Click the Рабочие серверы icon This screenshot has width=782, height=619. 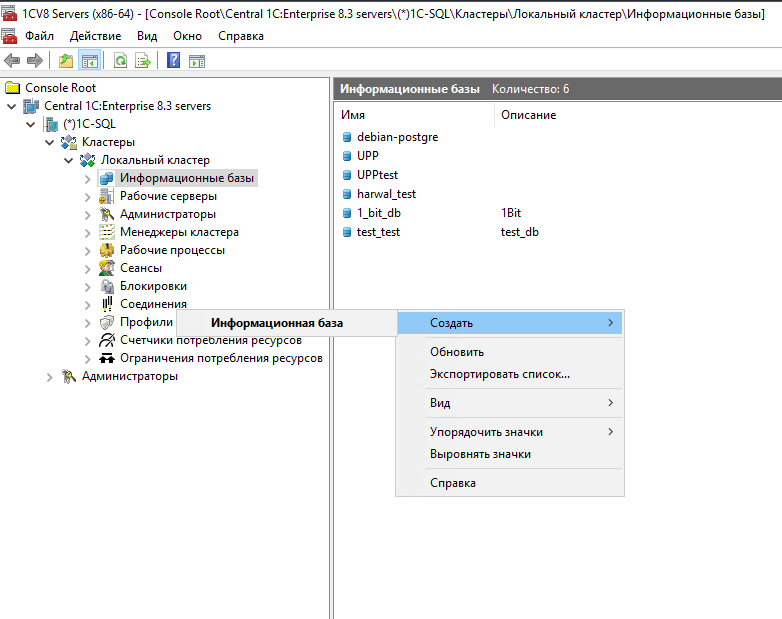click(x=106, y=196)
